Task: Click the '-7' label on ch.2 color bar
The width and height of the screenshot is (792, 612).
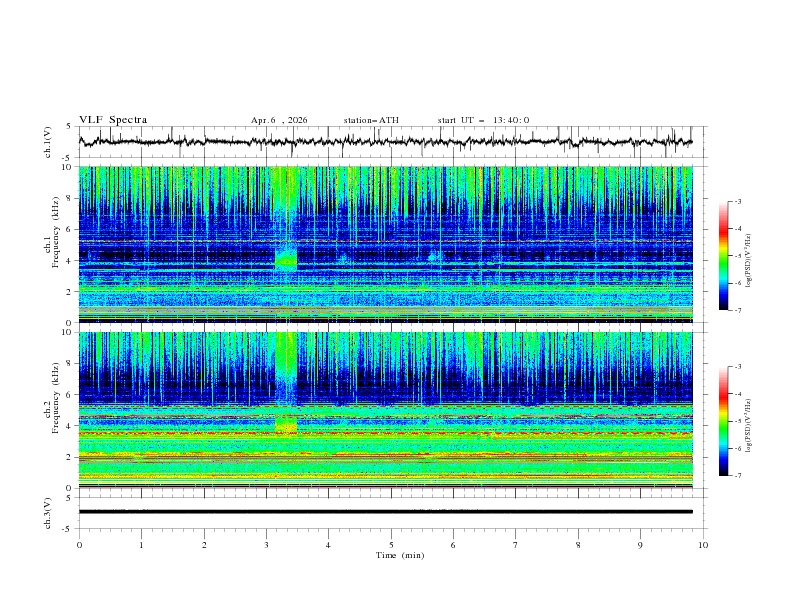Action: [737, 475]
